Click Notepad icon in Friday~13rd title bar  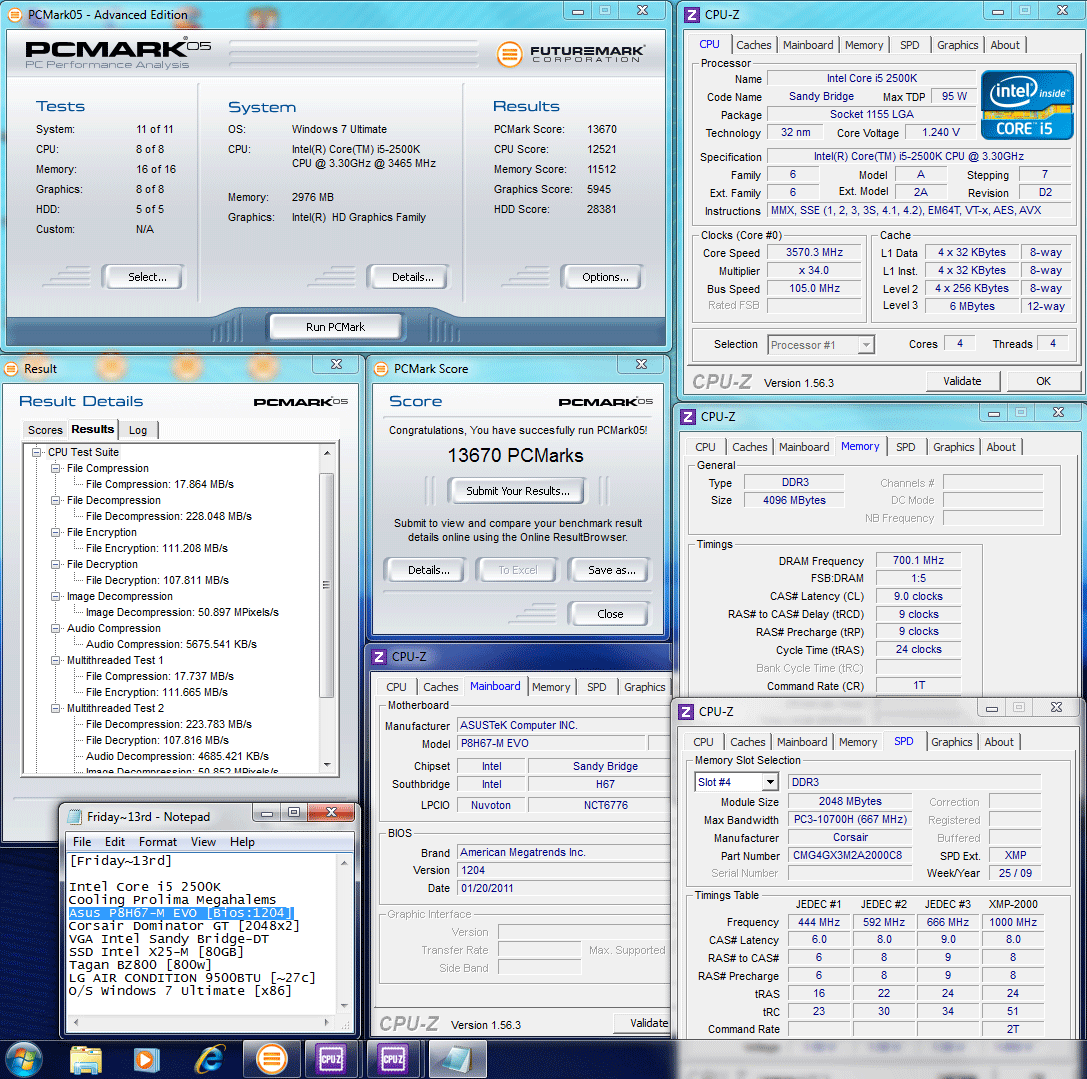click(74, 817)
